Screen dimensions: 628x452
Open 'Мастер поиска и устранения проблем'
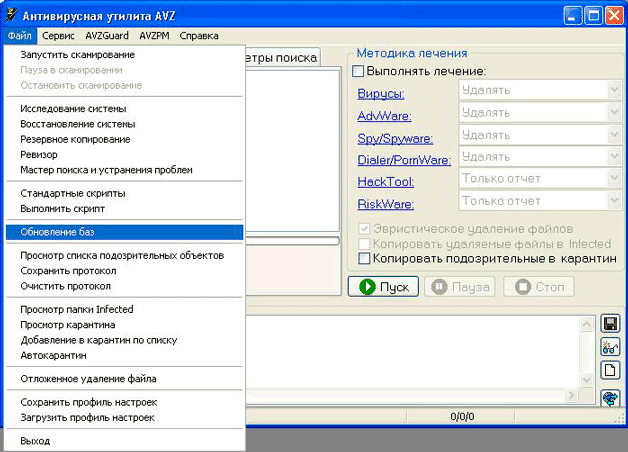tap(125, 170)
